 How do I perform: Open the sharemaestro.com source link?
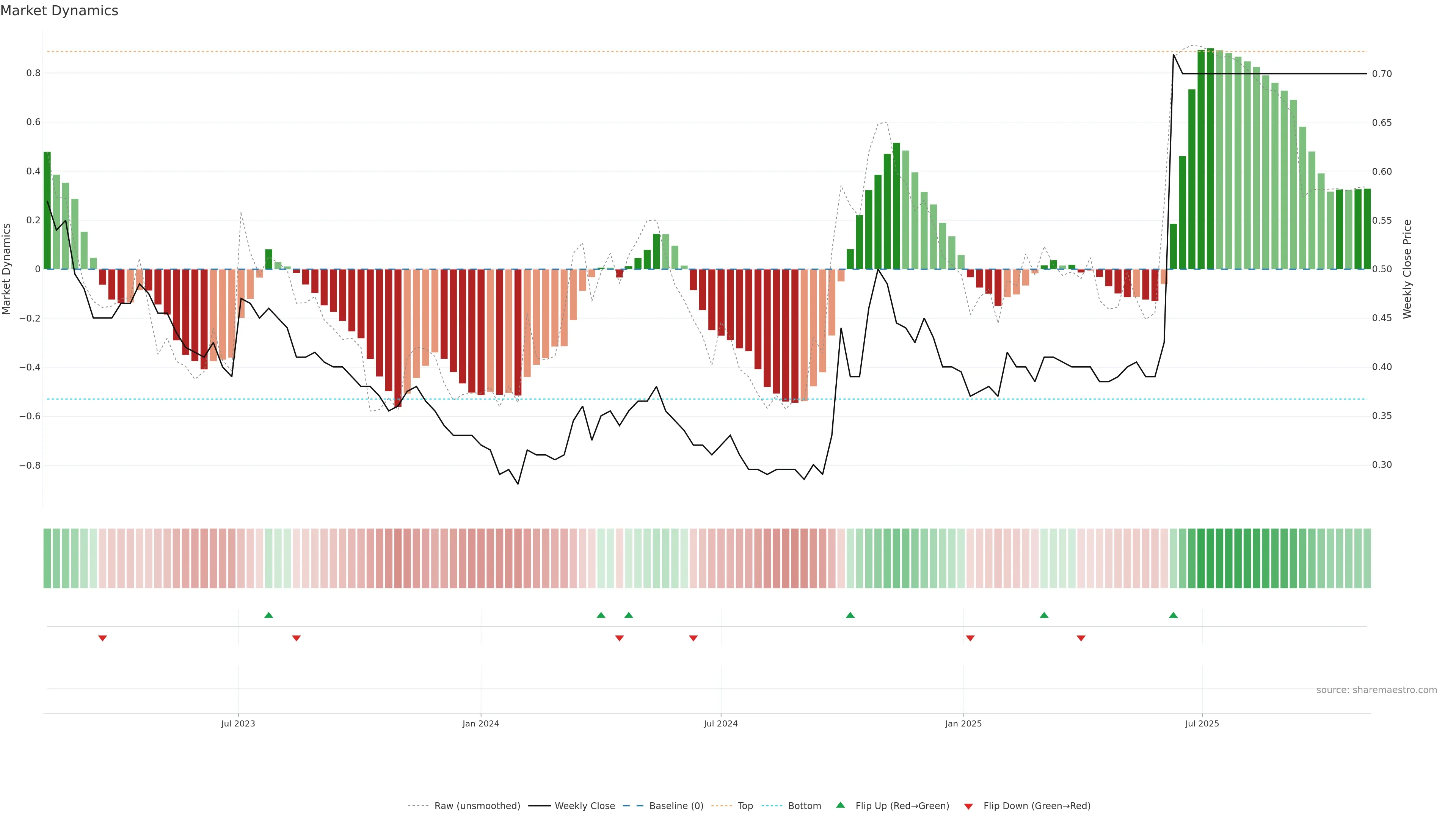[1376, 690]
